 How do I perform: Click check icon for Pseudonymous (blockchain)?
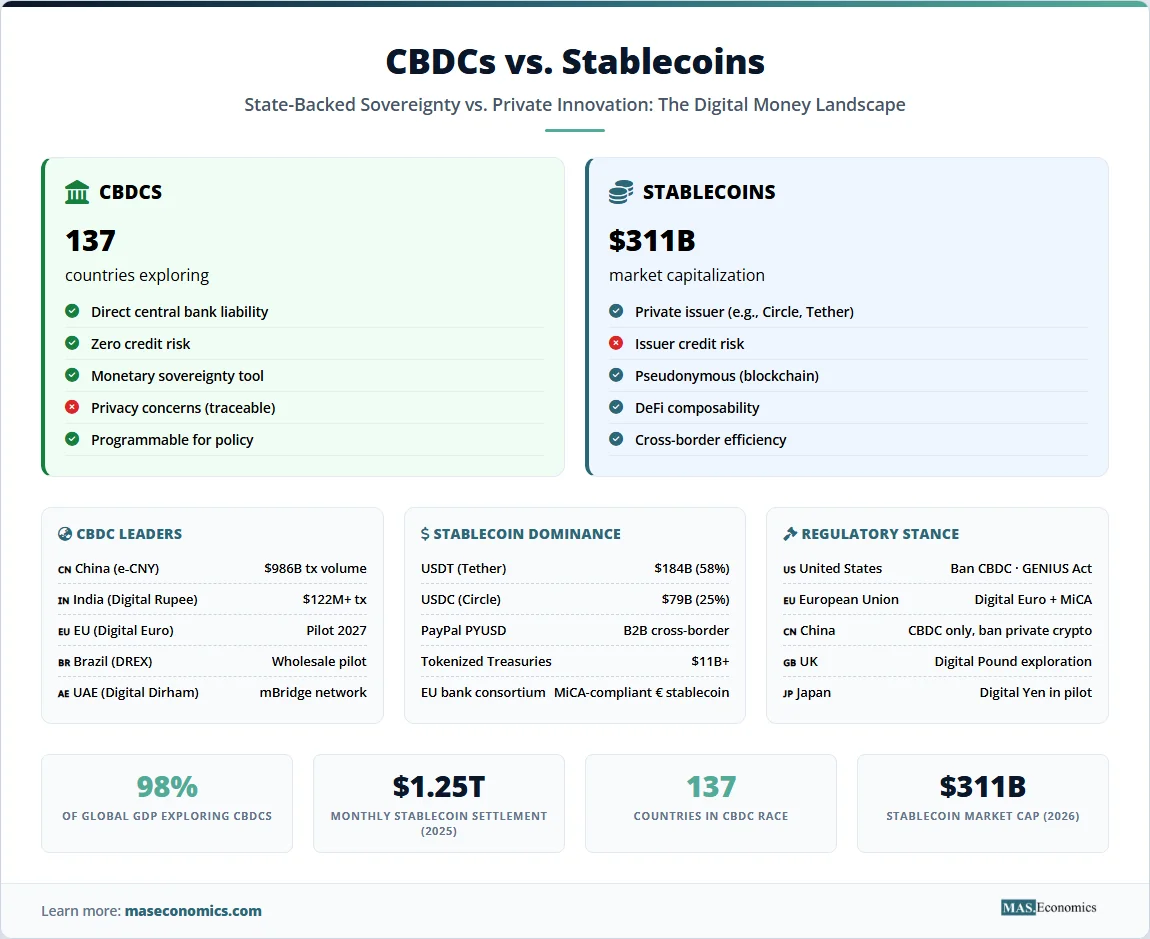616,375
